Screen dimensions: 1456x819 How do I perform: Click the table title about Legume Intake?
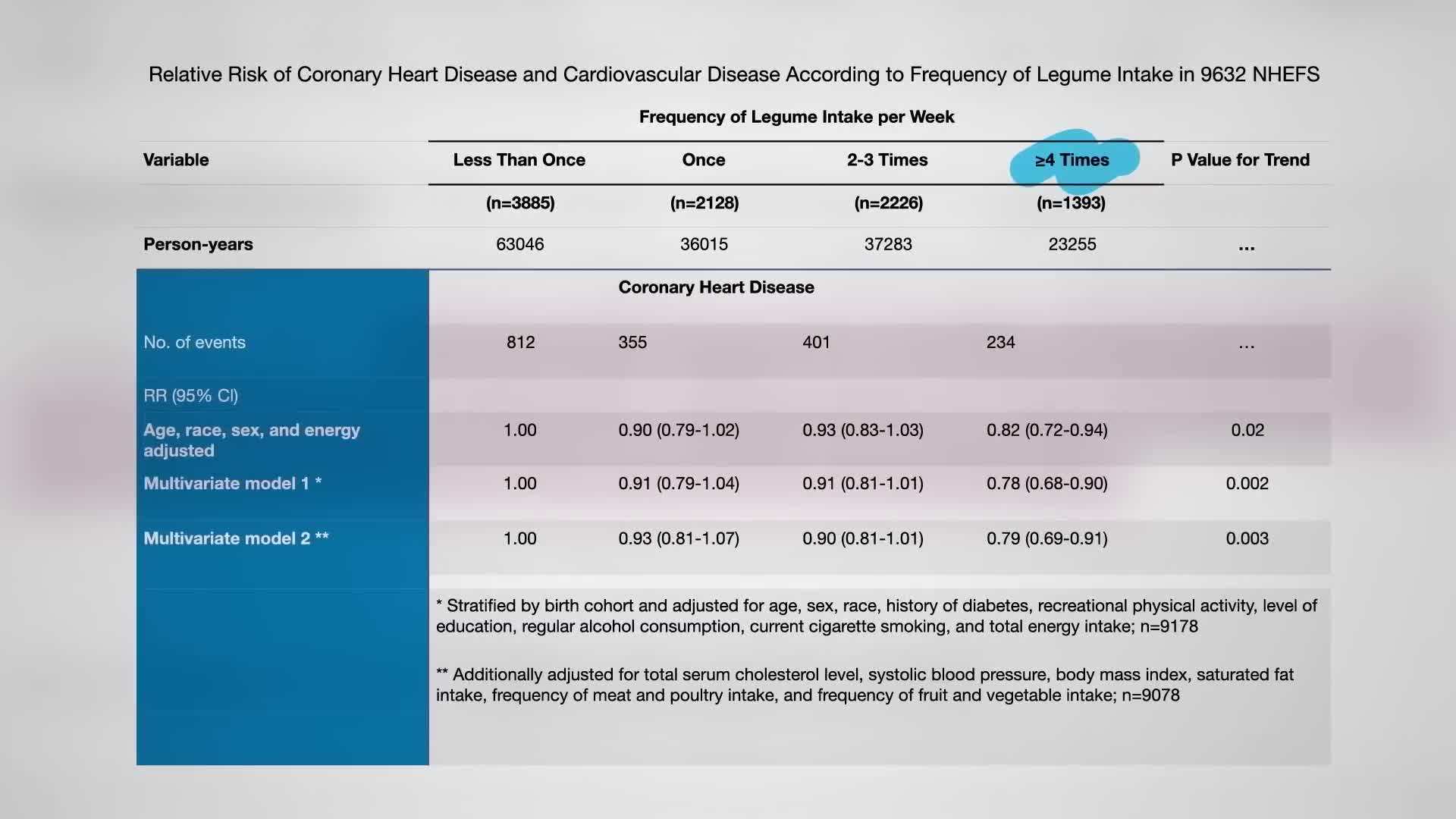click(733, 74)
